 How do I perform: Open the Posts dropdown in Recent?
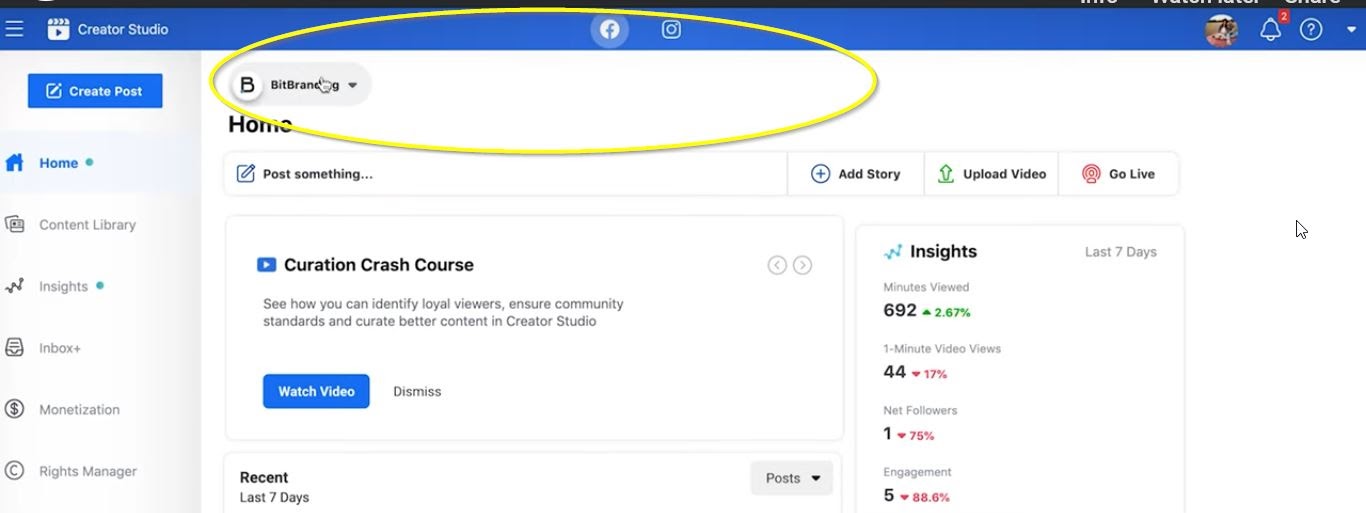click(x=792, y=478)
